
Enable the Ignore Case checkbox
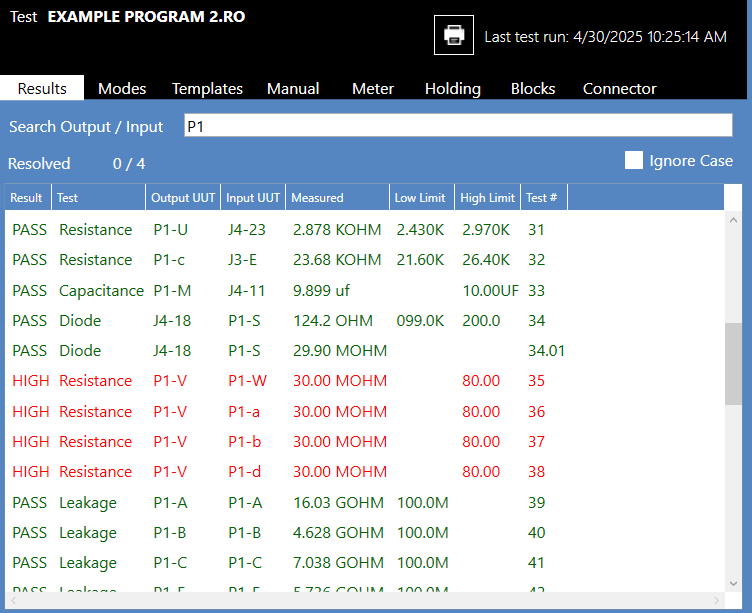pyautogui.click(x=634, y=160)
